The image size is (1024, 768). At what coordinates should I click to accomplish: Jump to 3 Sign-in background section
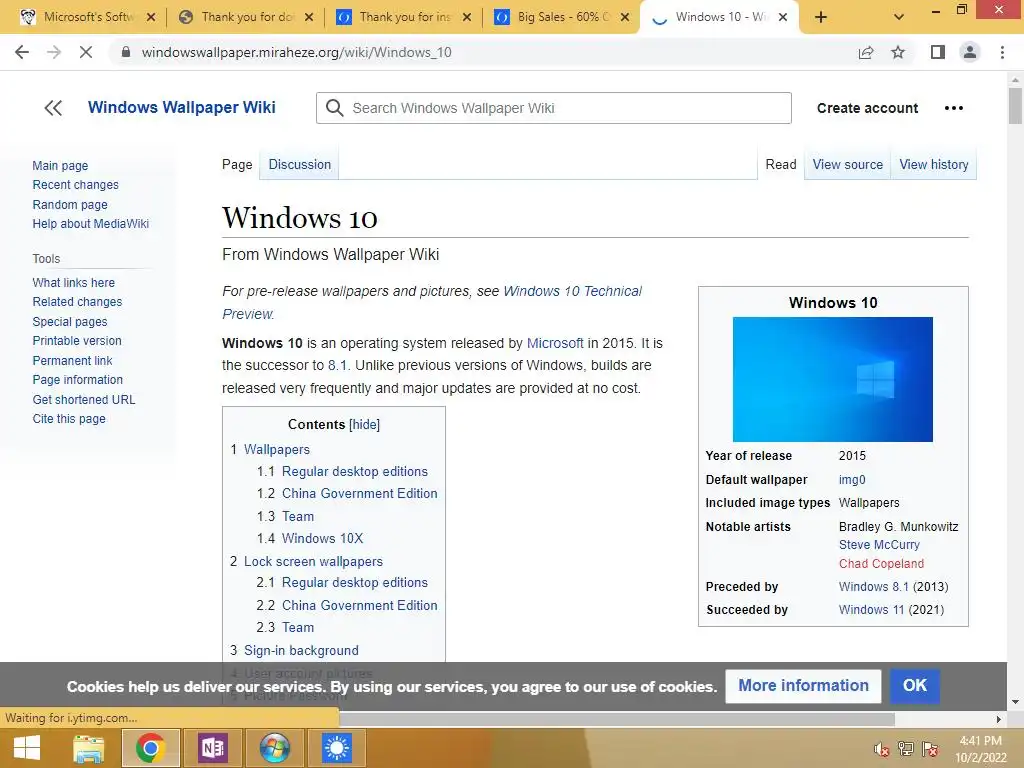295,650
